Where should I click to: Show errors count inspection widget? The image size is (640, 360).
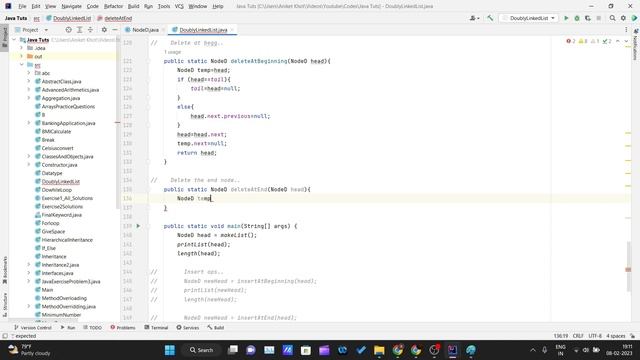(571, 41)
